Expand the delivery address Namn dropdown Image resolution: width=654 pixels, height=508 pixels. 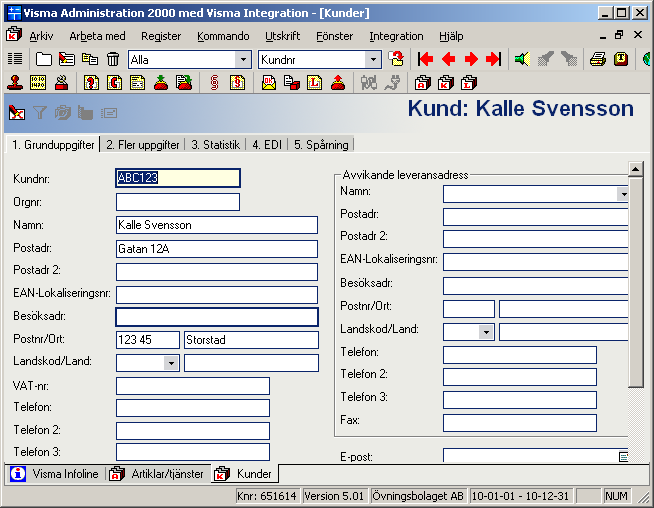(x=623, y=194)
